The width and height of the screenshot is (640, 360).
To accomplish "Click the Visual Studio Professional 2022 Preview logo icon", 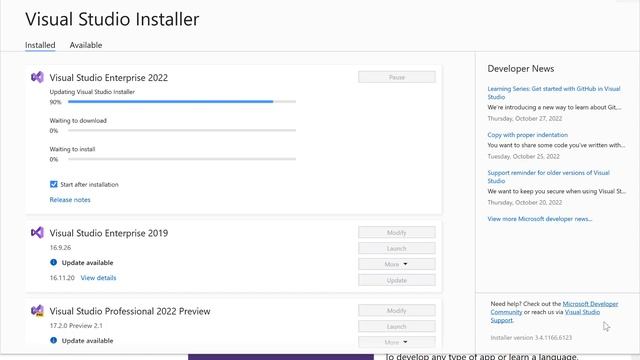I will click(x=37, y=311).
